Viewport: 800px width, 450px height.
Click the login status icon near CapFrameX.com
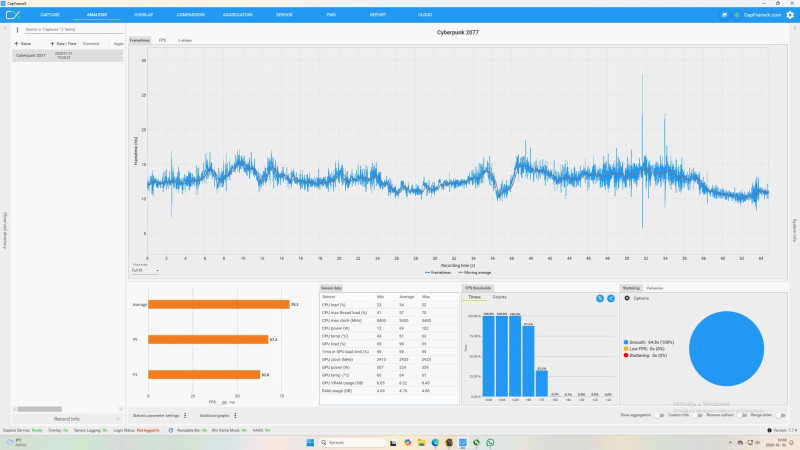pos(736,15)
